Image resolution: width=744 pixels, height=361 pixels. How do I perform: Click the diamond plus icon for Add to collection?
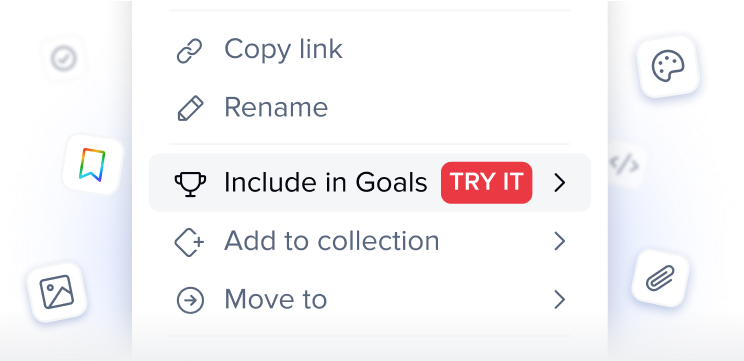click(189, 242)
